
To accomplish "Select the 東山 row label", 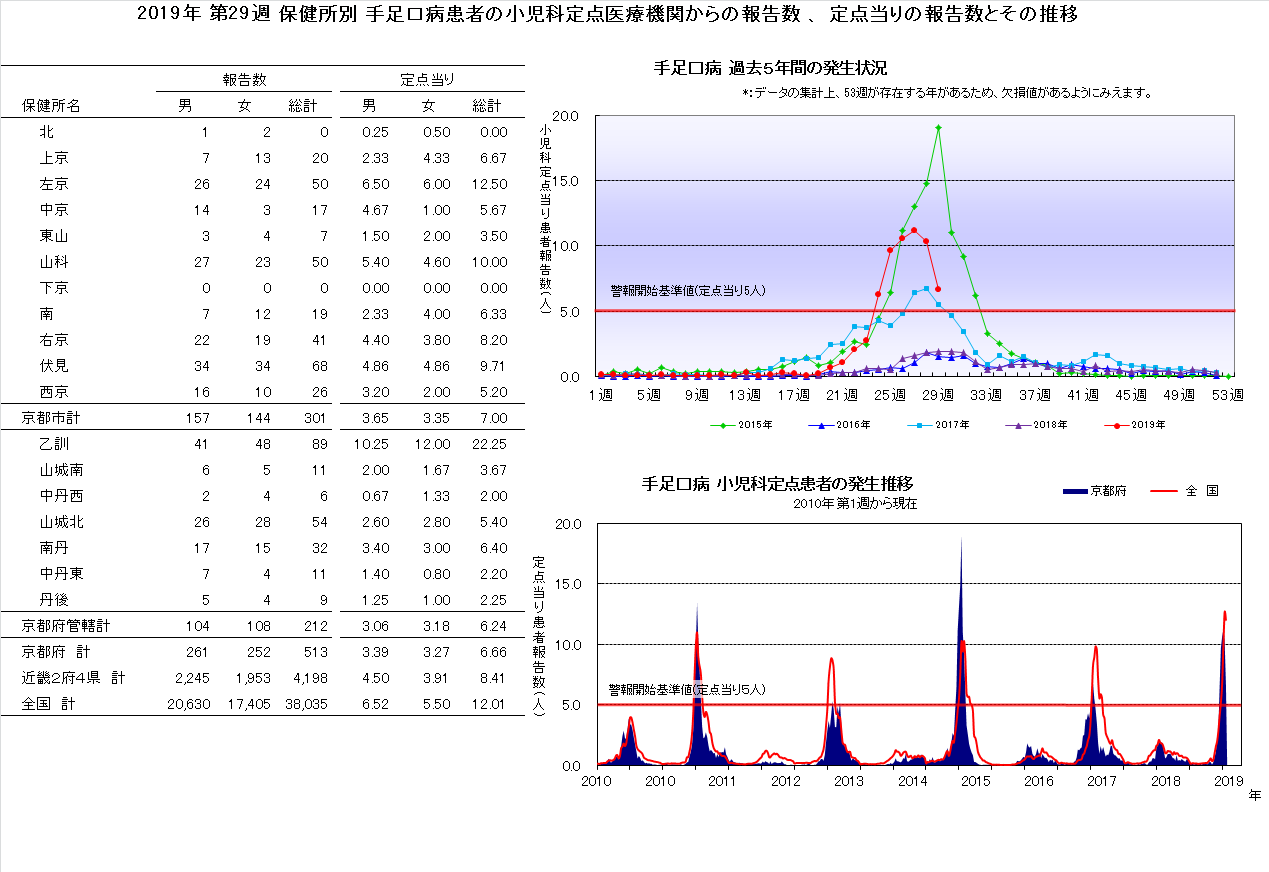I will coord(54,236).
